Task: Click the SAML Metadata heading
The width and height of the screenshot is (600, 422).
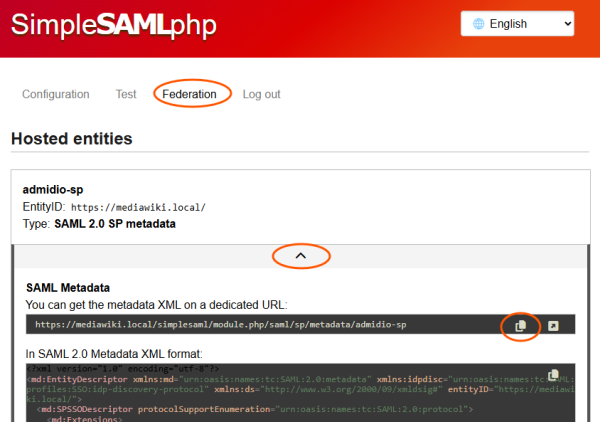Action: point(68,288)
